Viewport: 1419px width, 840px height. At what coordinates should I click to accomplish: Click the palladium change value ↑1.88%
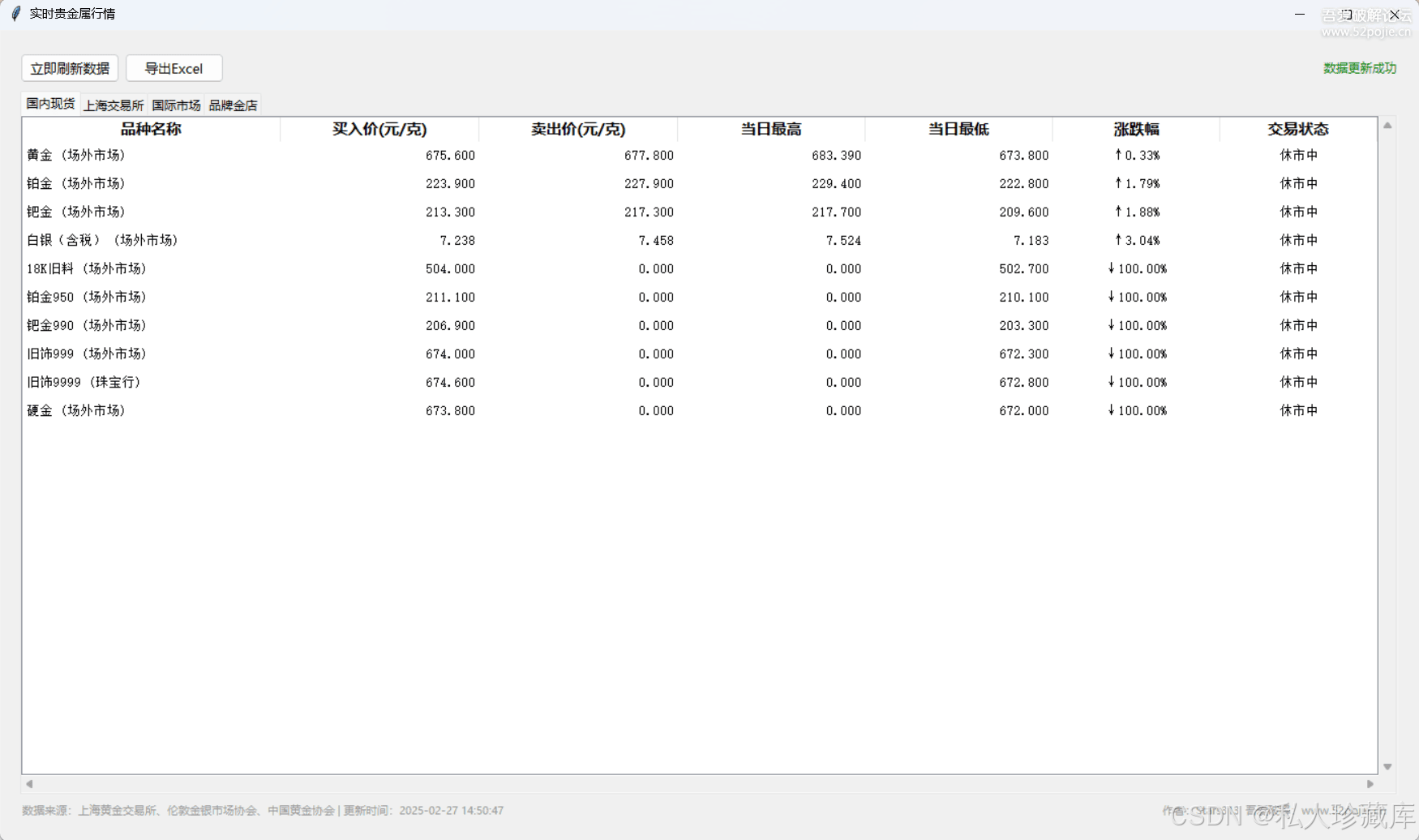click(1137, 212)
